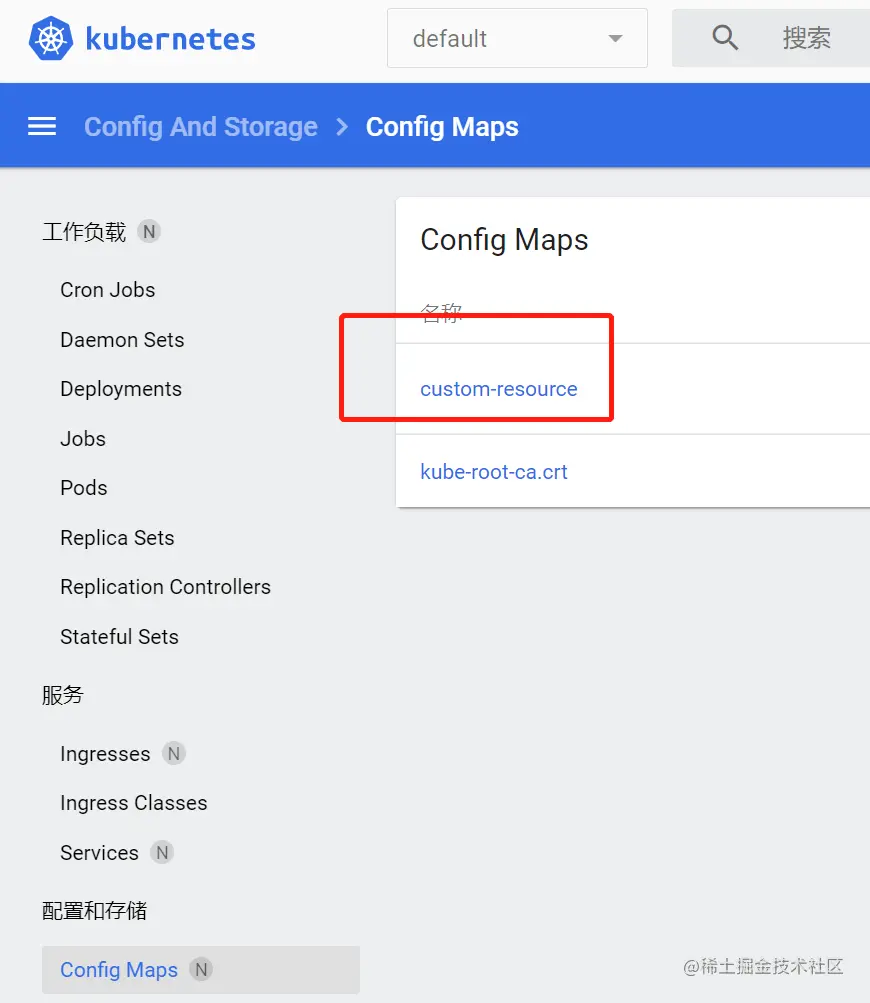Select the 服务 sidebar section
Viewport: 870px width, 1003px height.
[63, 695]
